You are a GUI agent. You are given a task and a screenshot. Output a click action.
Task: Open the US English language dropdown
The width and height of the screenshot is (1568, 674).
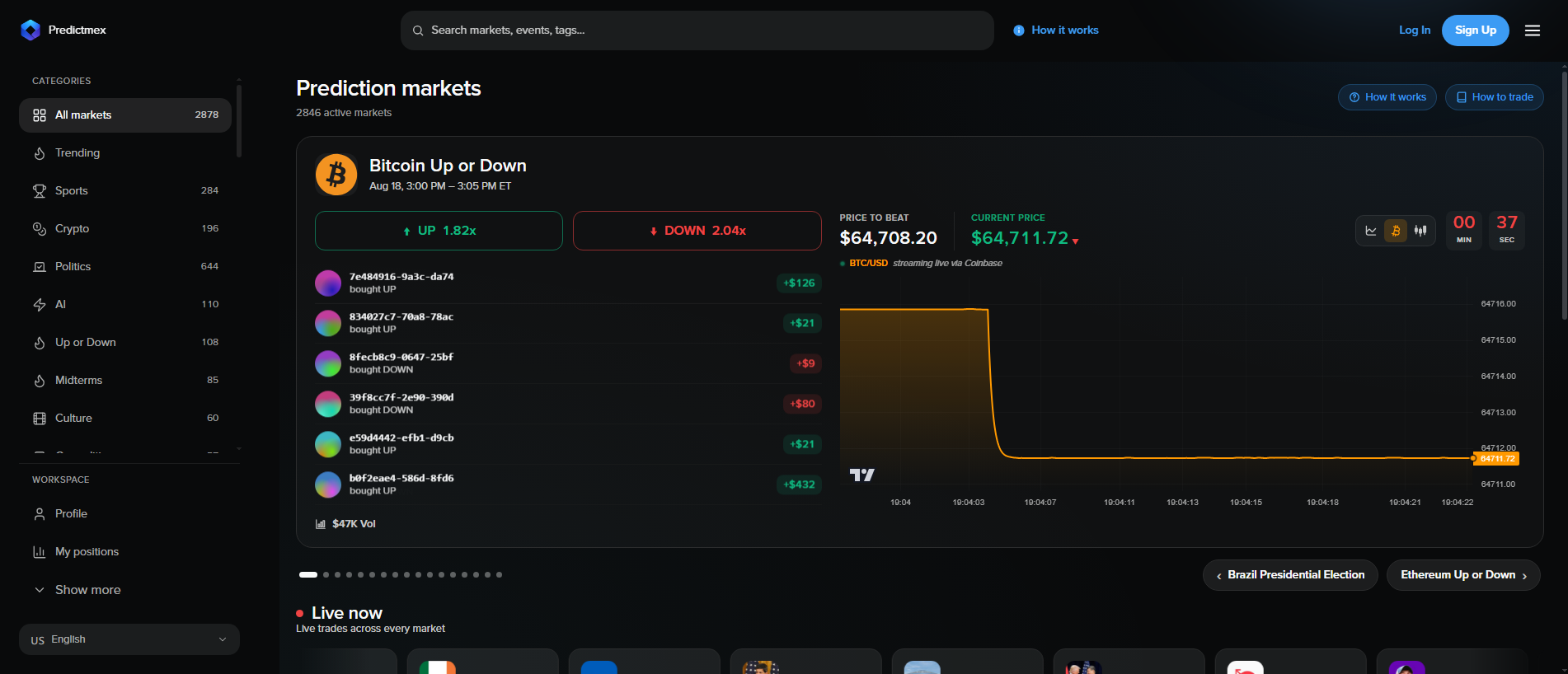[x=129, y=639]
